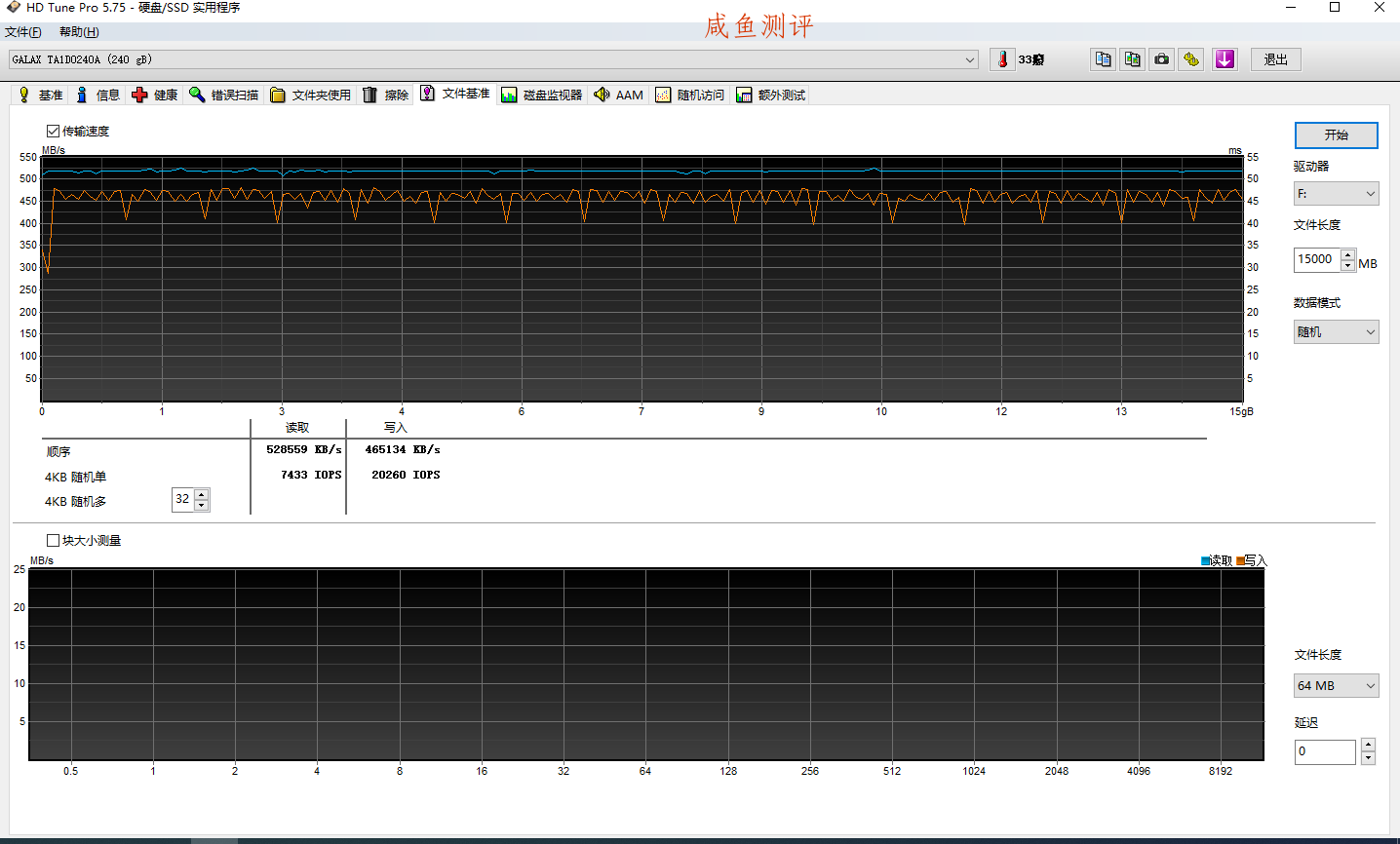Click the queue depth 32 field
Screen dimensions: 1400x844
coord(183,499)
